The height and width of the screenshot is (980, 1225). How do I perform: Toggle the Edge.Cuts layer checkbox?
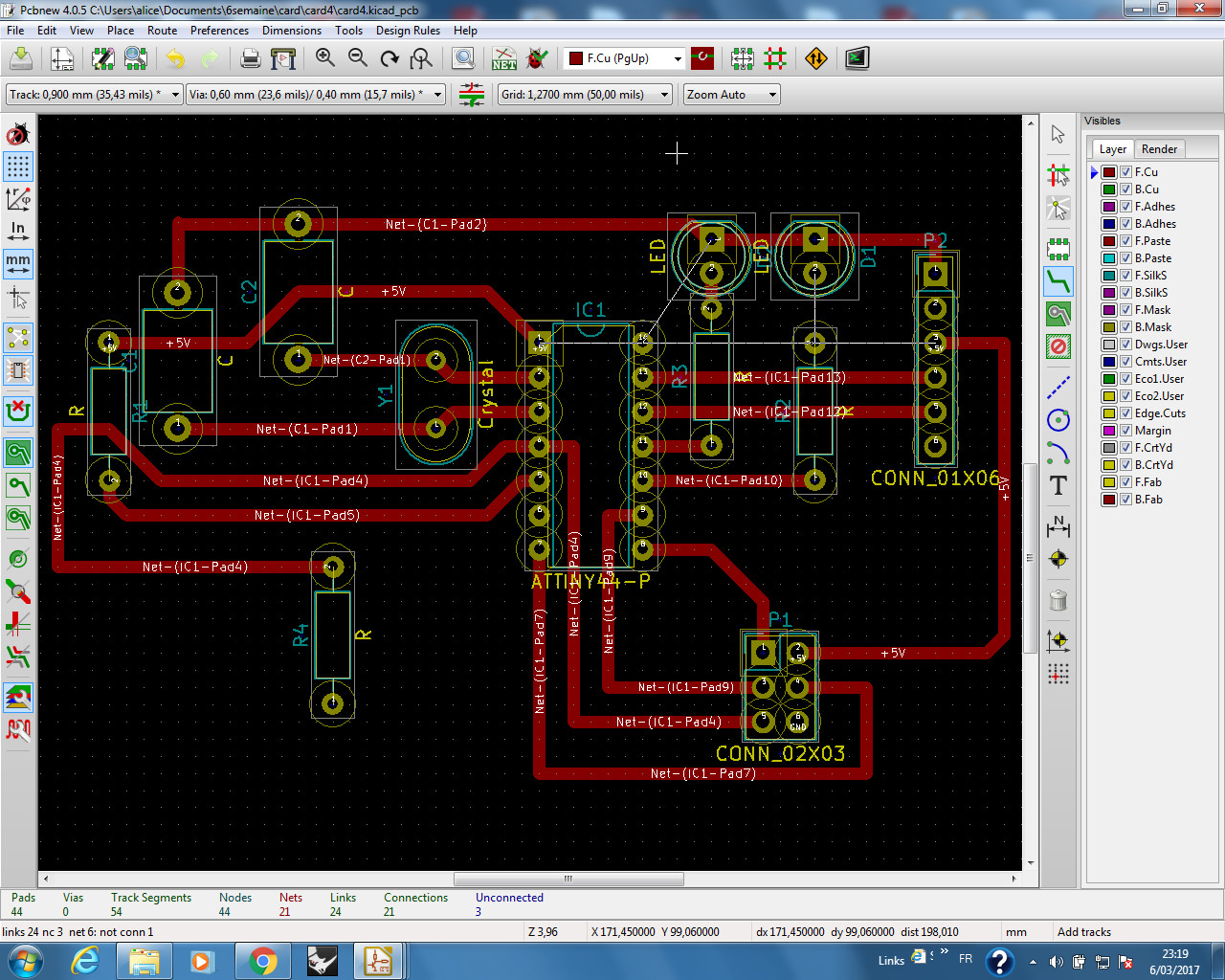pos(1126,413)
